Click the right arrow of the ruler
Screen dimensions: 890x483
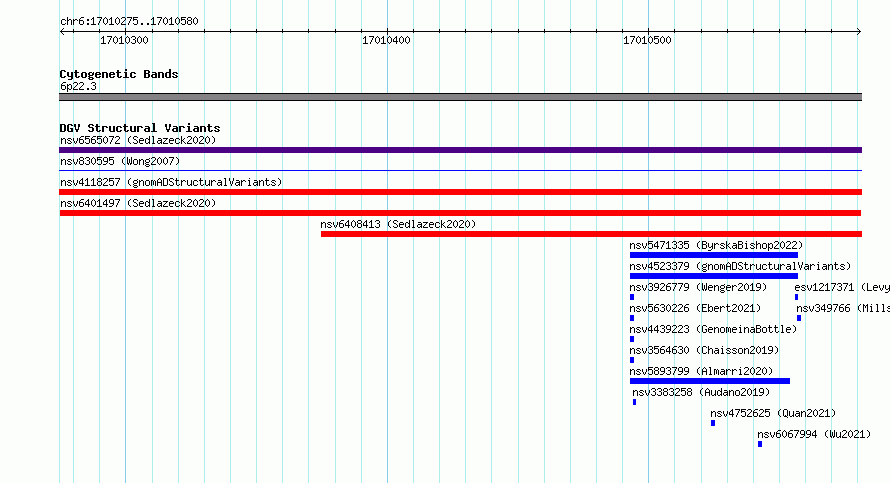click(859, 32)
